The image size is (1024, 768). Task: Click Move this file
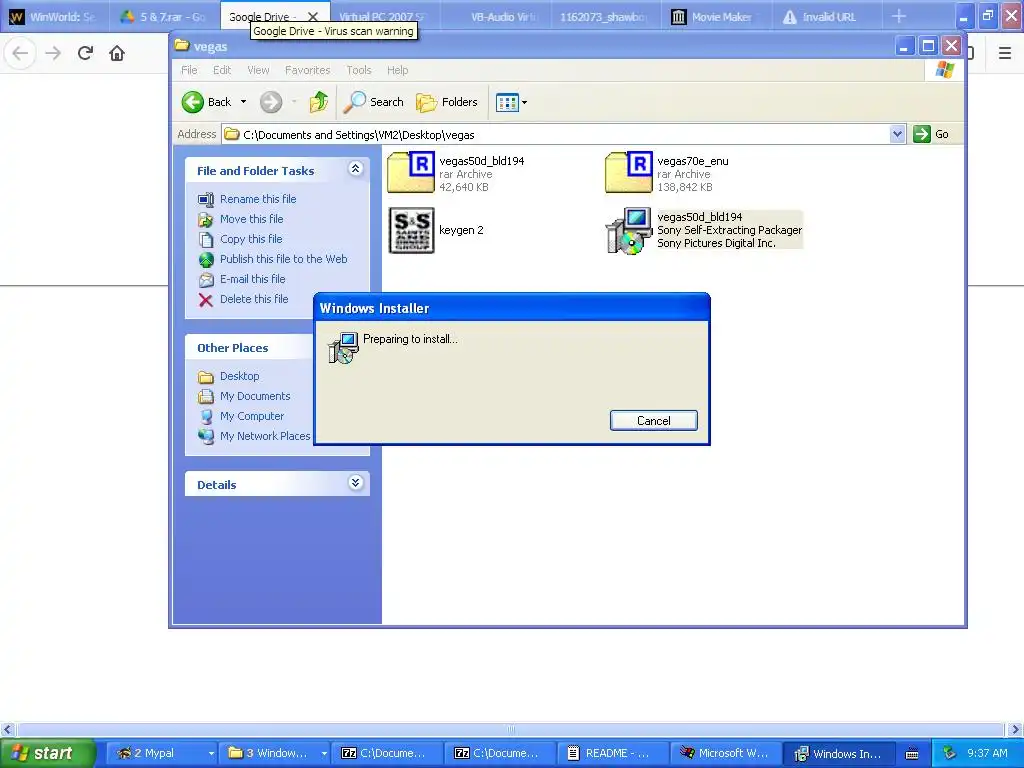[x=251, y=219]
